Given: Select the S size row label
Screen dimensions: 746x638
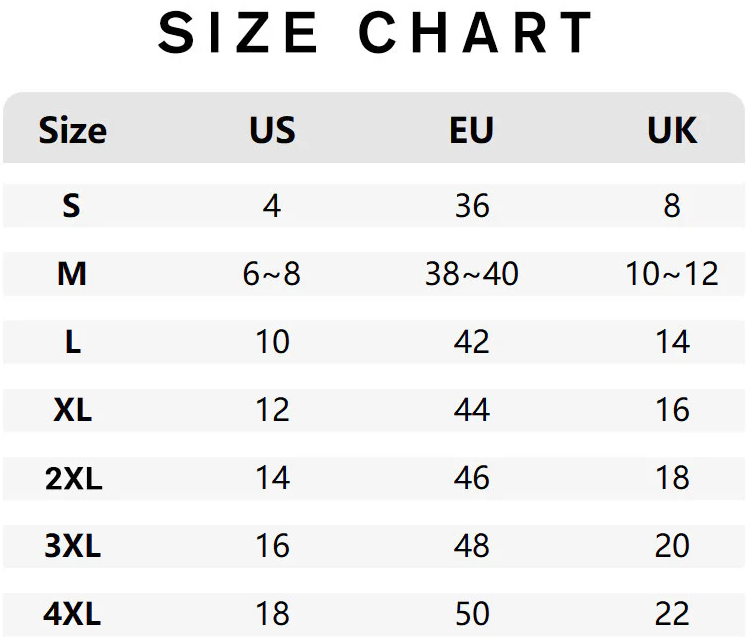Looking at the screenshot, I should (72, 206).
